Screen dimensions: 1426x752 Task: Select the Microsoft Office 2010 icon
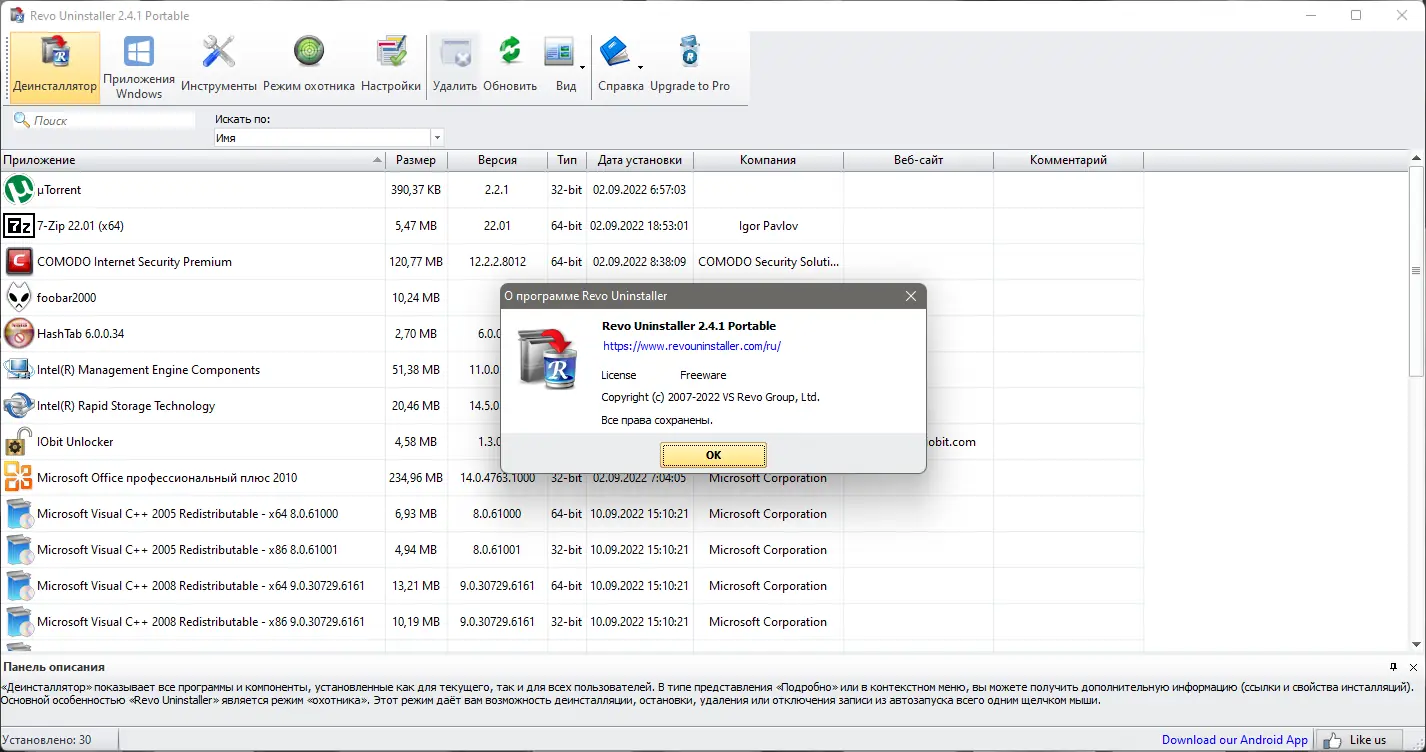click(19, 478)
